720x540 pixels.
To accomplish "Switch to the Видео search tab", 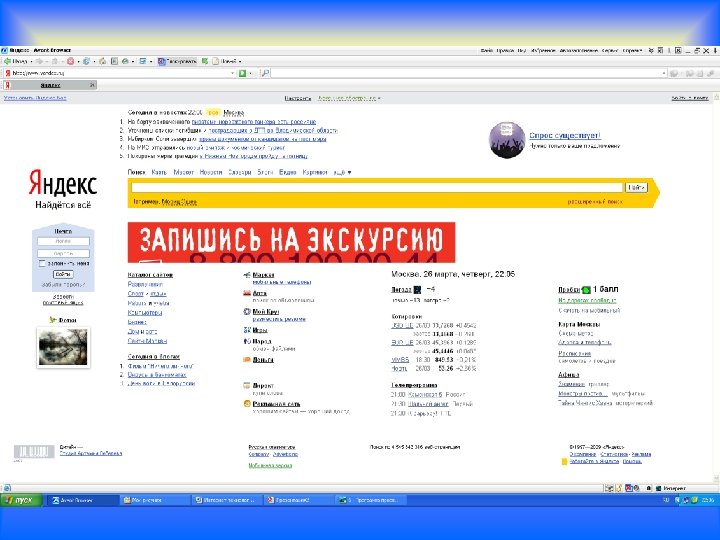I will point(287,172).
